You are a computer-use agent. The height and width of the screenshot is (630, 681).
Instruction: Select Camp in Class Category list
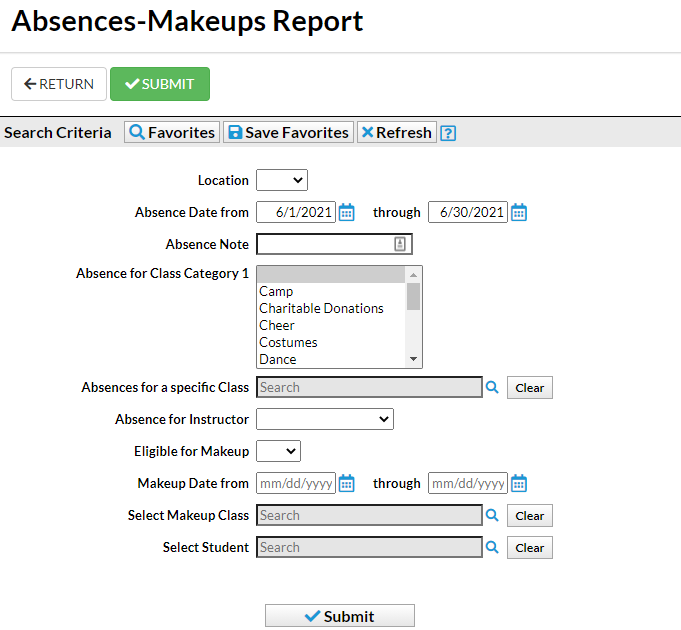click(x=331, y=291)
